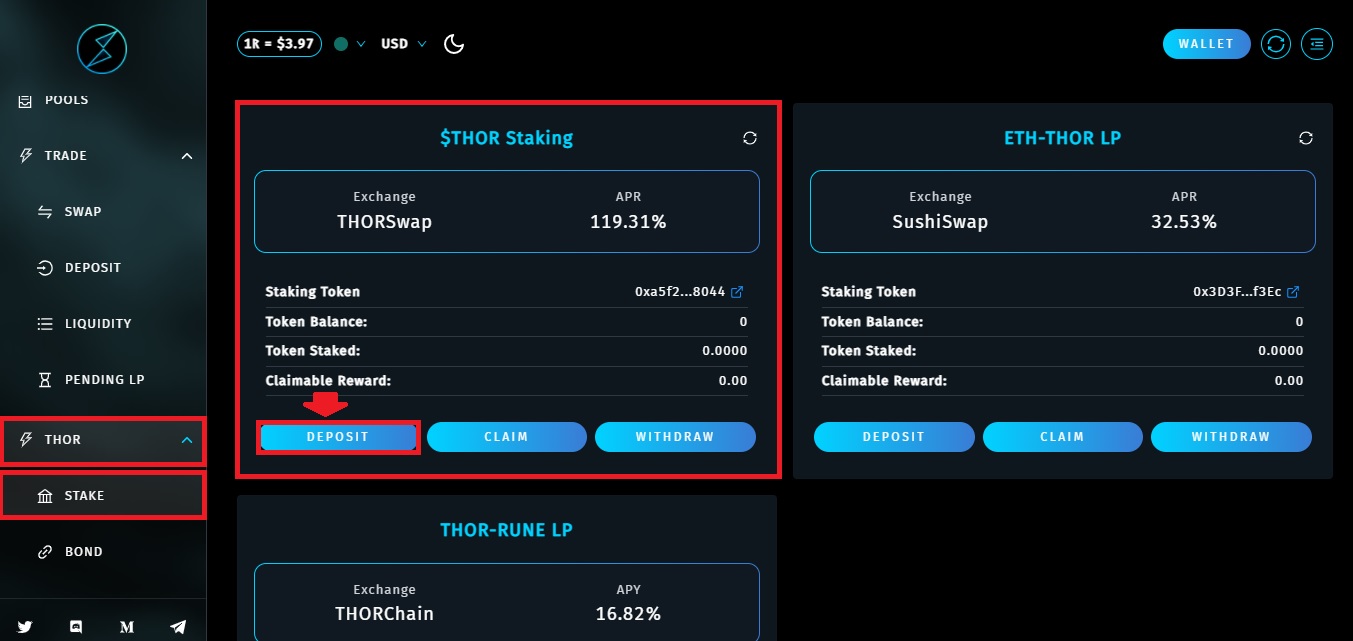Viewport: 1353px width, 641px height.
Task: Click the Deposit sidebar arrow-circle icon
Action: [x=45, y=268]
